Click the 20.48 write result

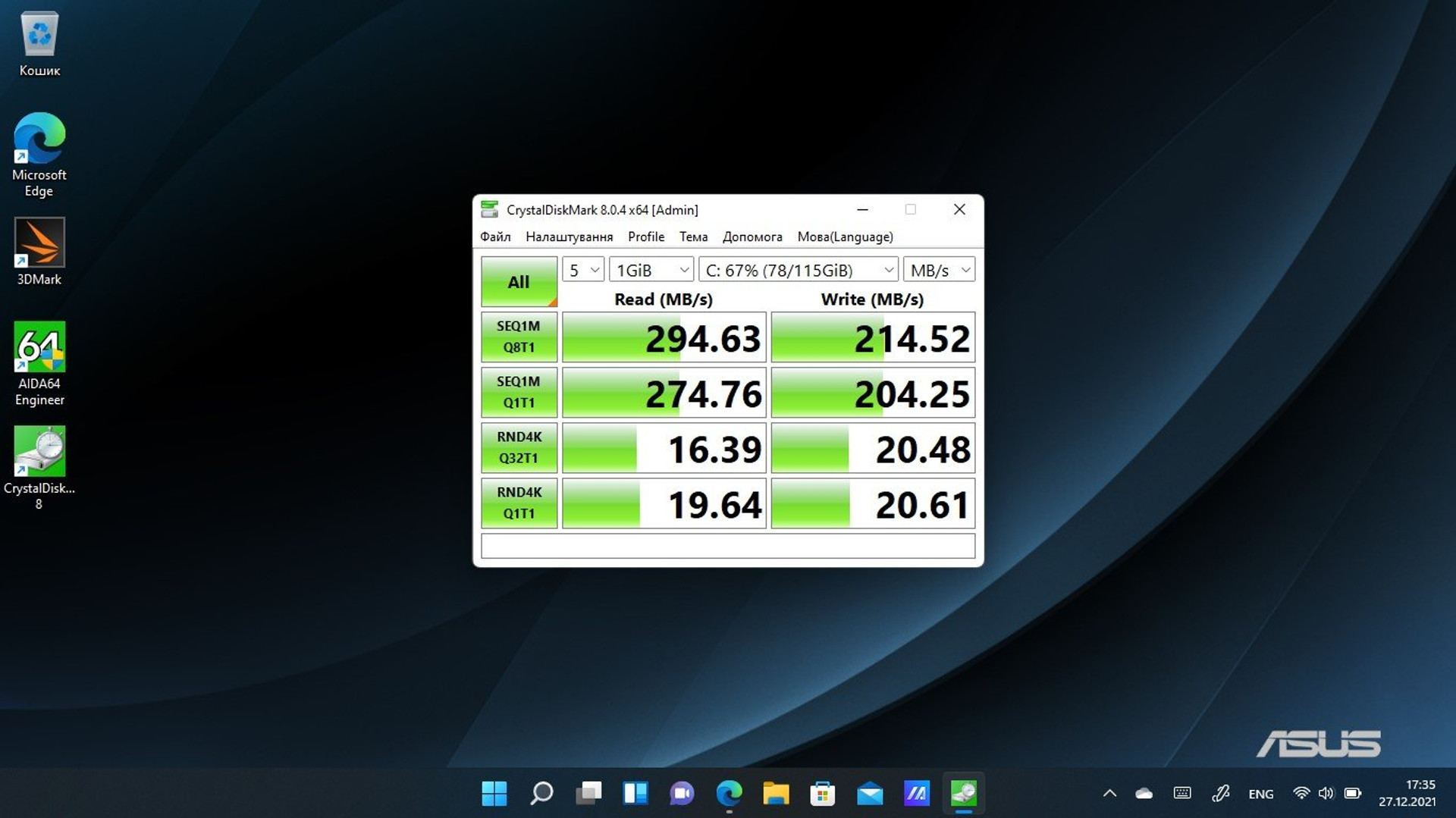873,448
